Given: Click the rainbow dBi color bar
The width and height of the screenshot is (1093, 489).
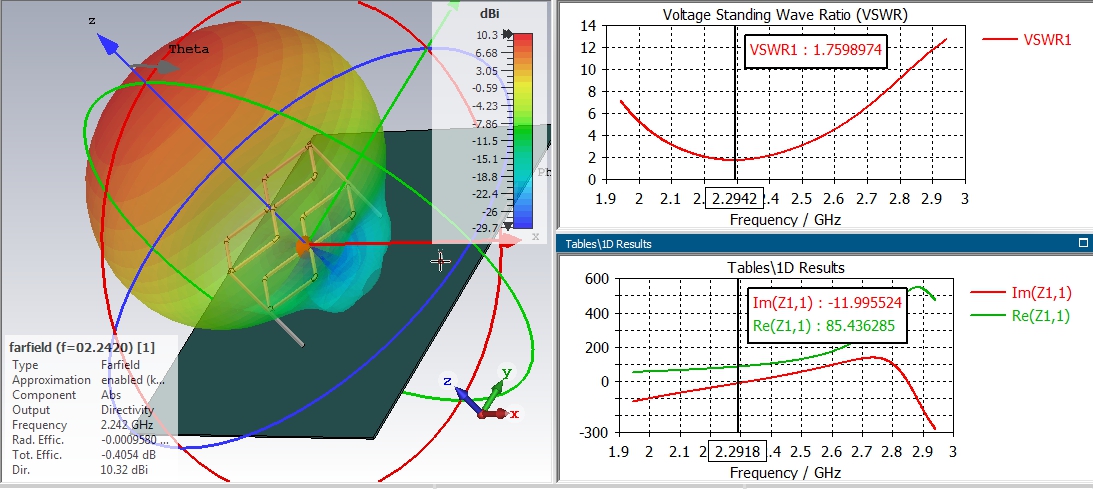Looking at the screenshot, I should coord(523,130).
